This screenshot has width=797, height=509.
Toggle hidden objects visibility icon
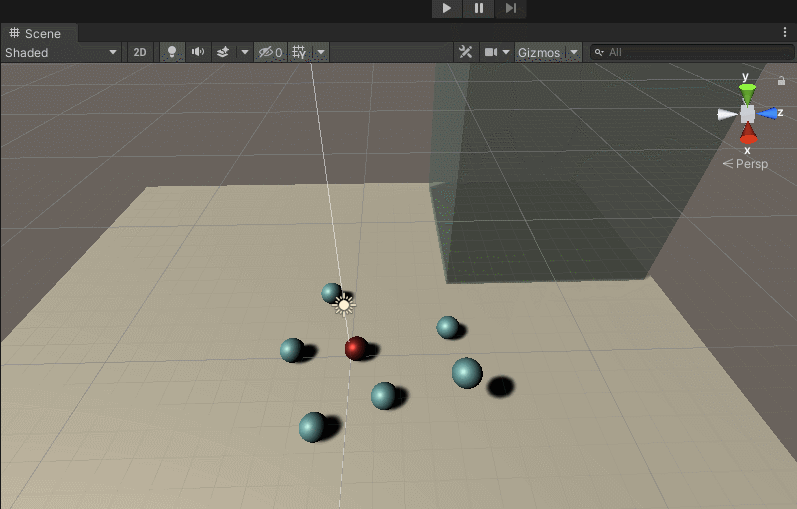click(x=270, y=52)
